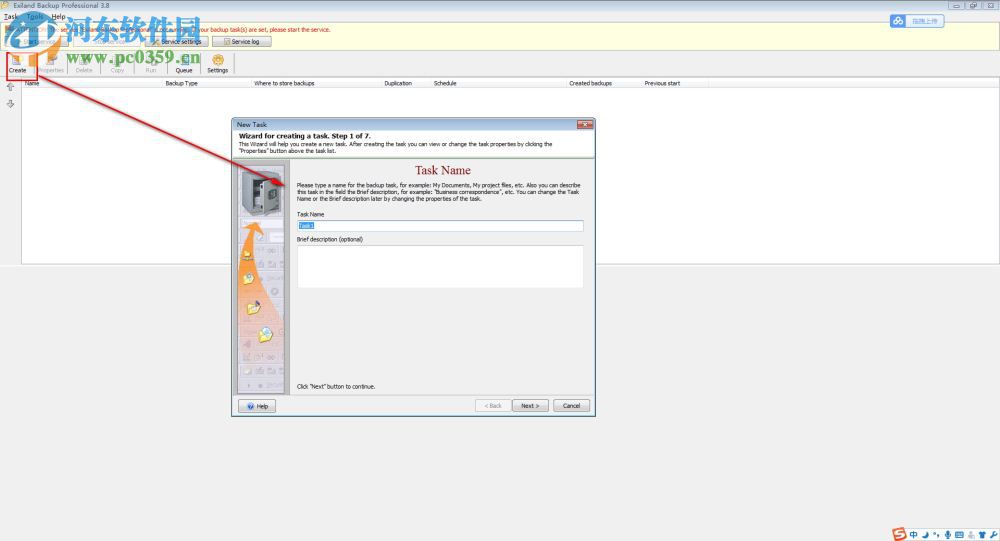Click the Brief description text area
This screenshot has width=1000, height=541.
(x=440, y=267)
